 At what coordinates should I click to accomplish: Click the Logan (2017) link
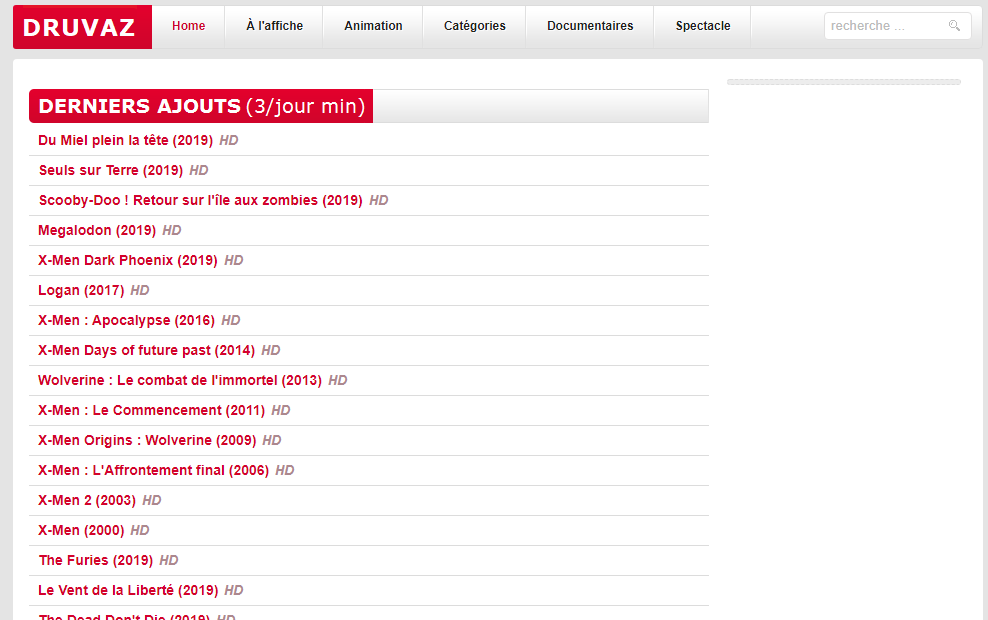(81, 290)
